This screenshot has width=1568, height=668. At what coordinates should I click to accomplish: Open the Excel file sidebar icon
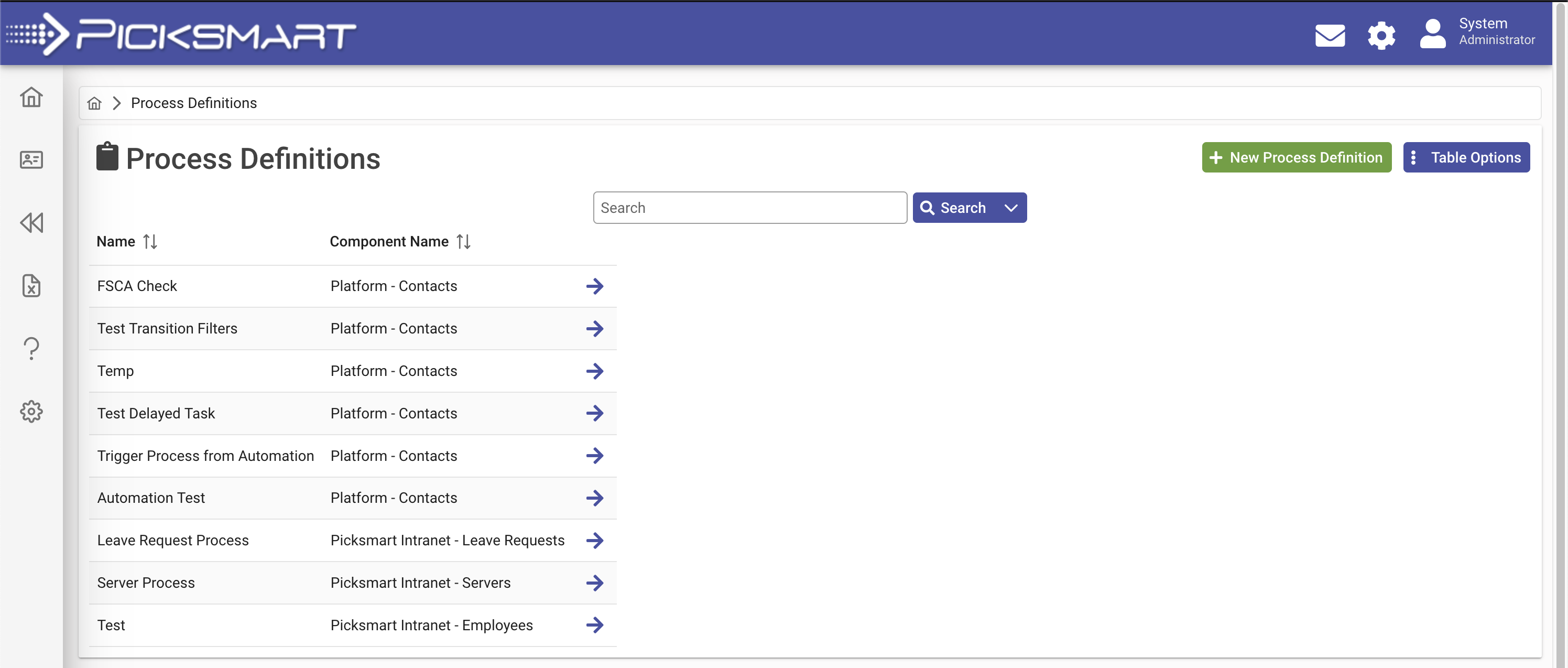pyautogui.click(x=31, y=286)
